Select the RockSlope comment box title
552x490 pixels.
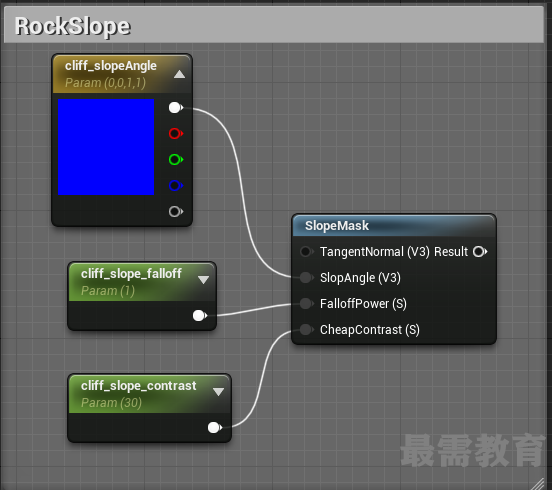click(73, 26)
